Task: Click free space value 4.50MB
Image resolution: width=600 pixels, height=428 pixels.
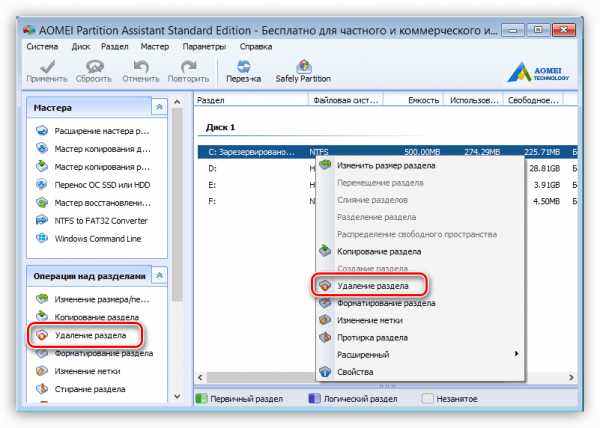Action: 546,202
